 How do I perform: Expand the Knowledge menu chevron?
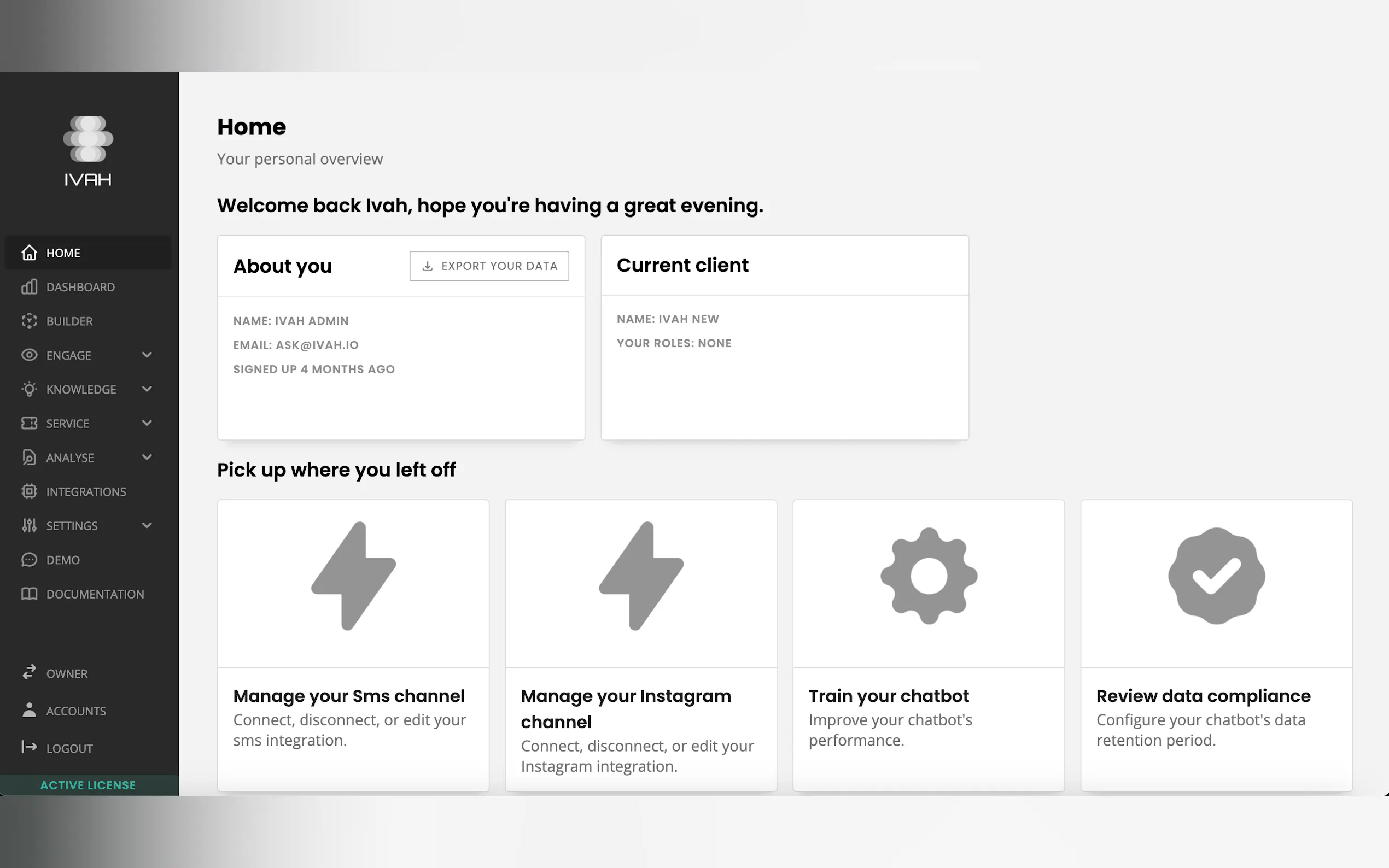(147, 389)
